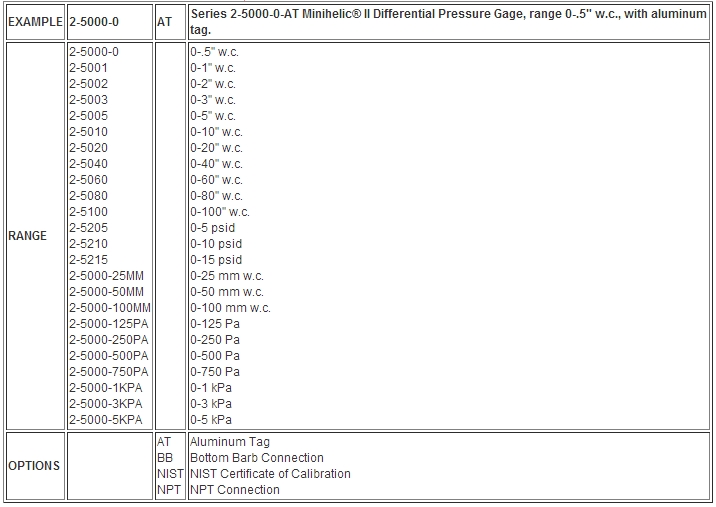Image resolution: width=716 pixels, height=507 pixels.
Task: Select the 0-3" w.c. range value
Action: pos(213,100)
